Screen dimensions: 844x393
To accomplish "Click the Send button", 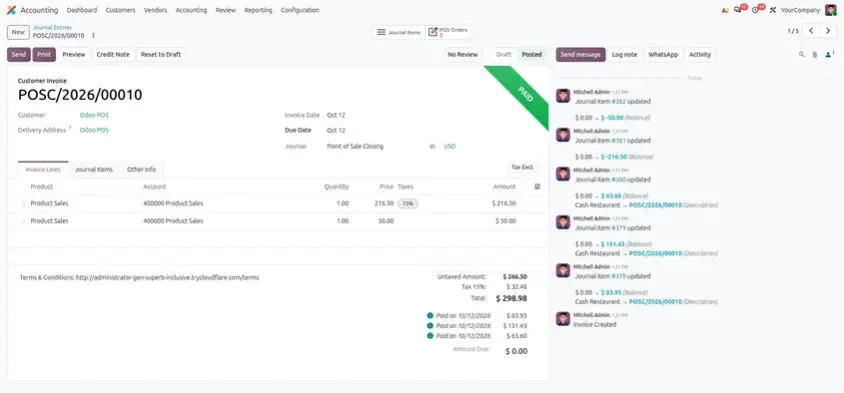I will (19, 54).
